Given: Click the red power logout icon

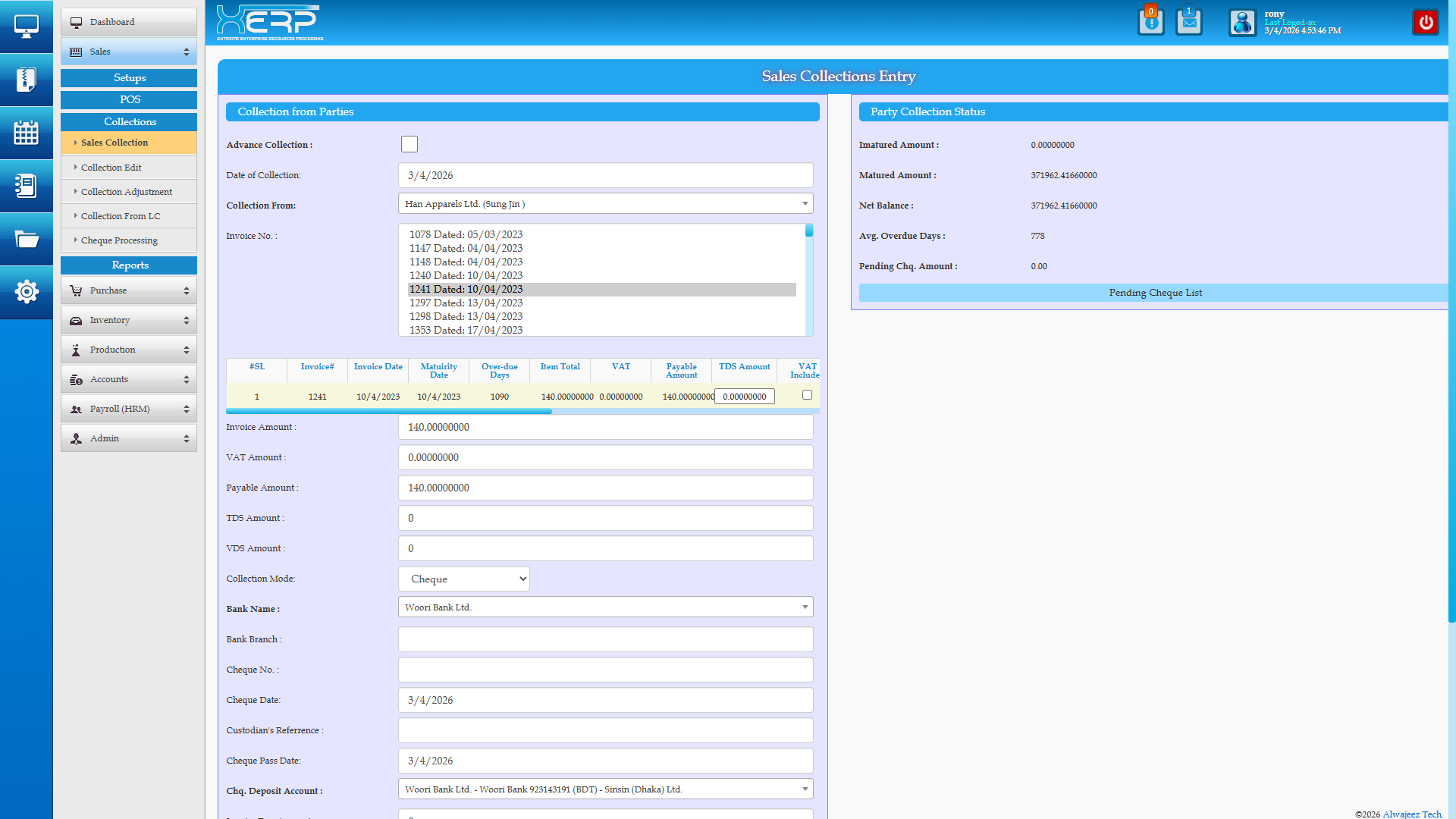Looking at the screenshot, I should click(x=1426, y=22).
